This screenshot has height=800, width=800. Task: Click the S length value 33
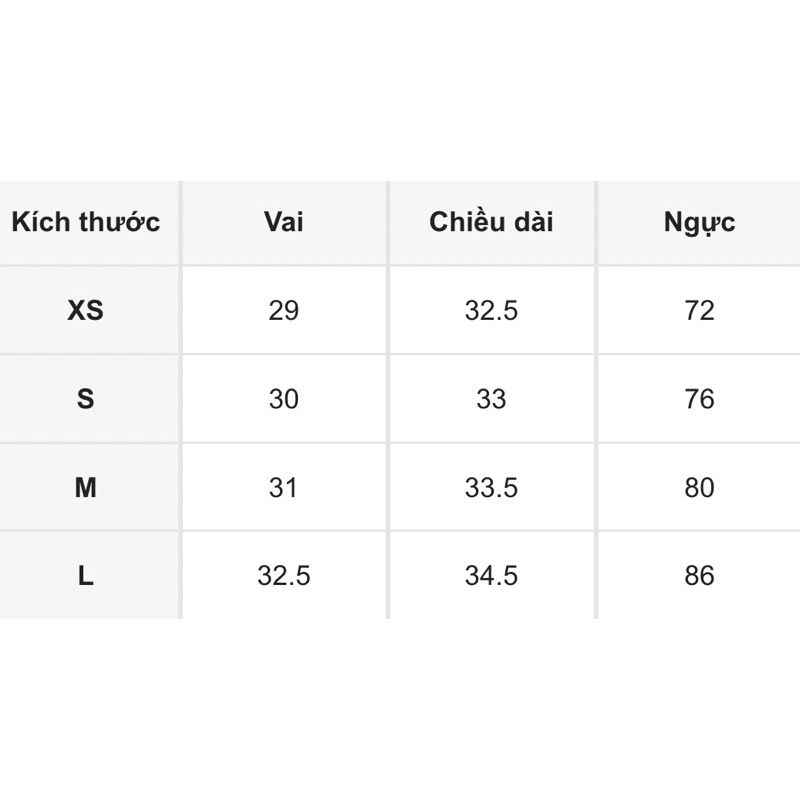(x=491, y=399)
